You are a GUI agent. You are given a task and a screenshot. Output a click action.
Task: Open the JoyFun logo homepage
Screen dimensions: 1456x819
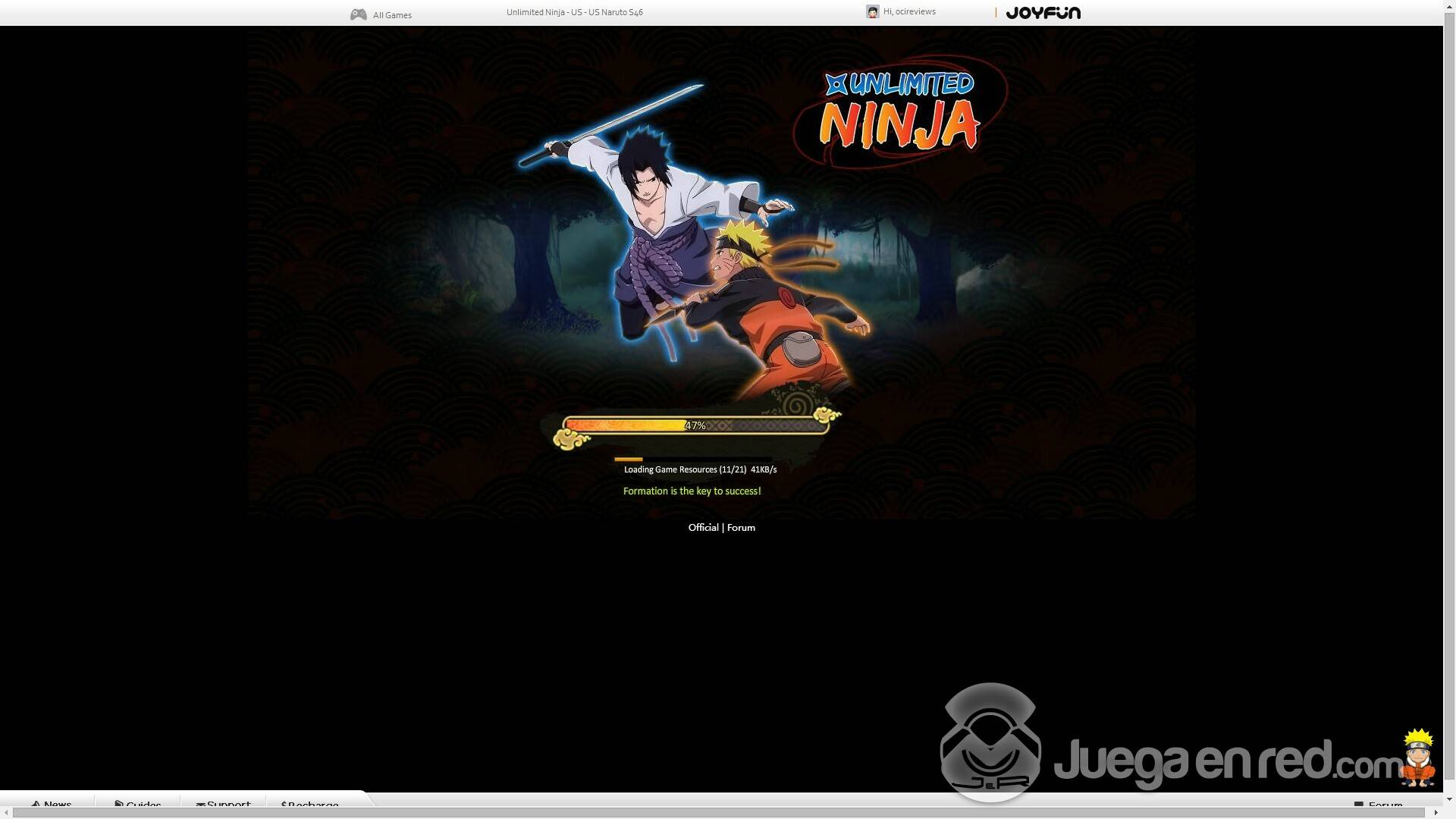coord(1043,13)
